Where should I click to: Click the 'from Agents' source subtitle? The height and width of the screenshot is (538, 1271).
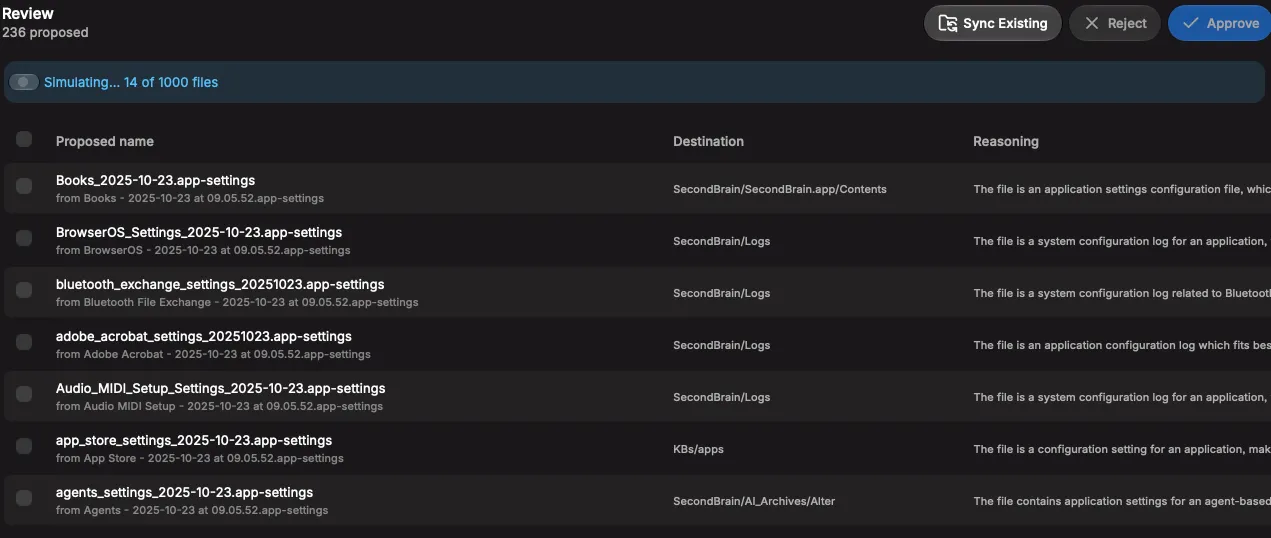[192, 510]
